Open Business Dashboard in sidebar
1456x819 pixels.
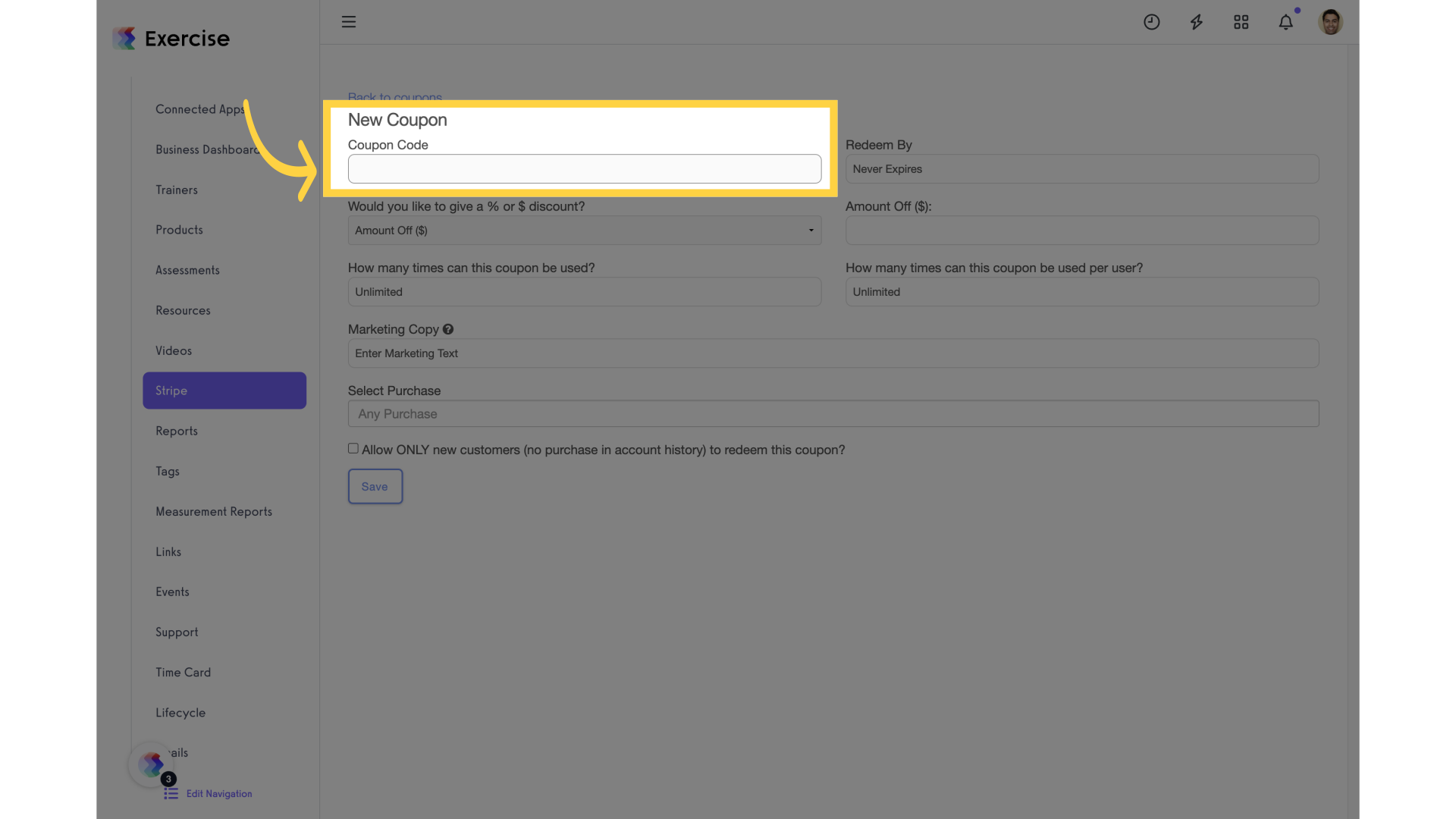coord(207,149)
